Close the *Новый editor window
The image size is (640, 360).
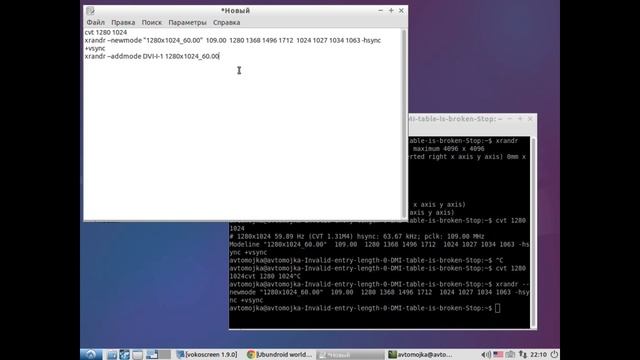click(x=401, y=11)
